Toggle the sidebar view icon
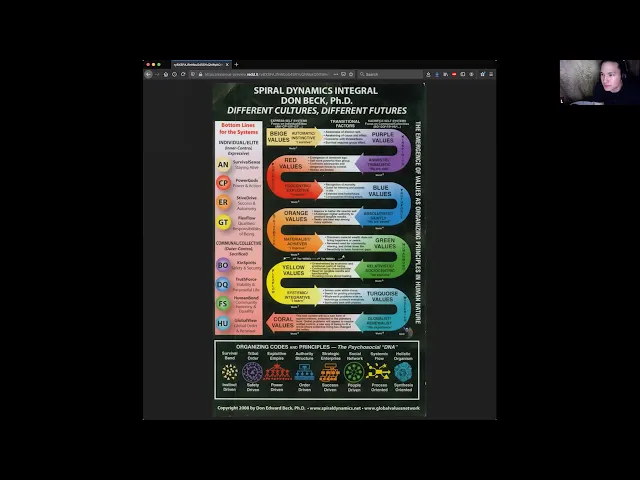Viewport: 640px width, 480px height. 462,74
